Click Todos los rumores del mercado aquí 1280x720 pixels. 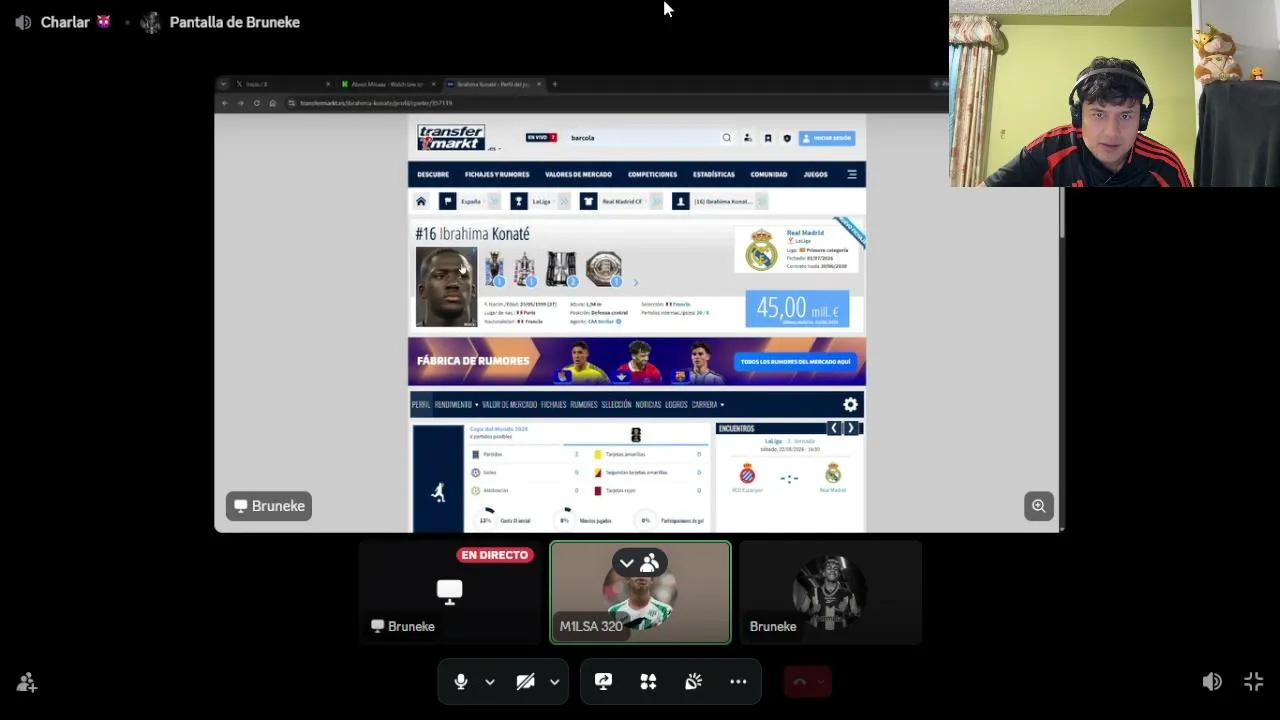pyautogui.click(x=796, y=361)
